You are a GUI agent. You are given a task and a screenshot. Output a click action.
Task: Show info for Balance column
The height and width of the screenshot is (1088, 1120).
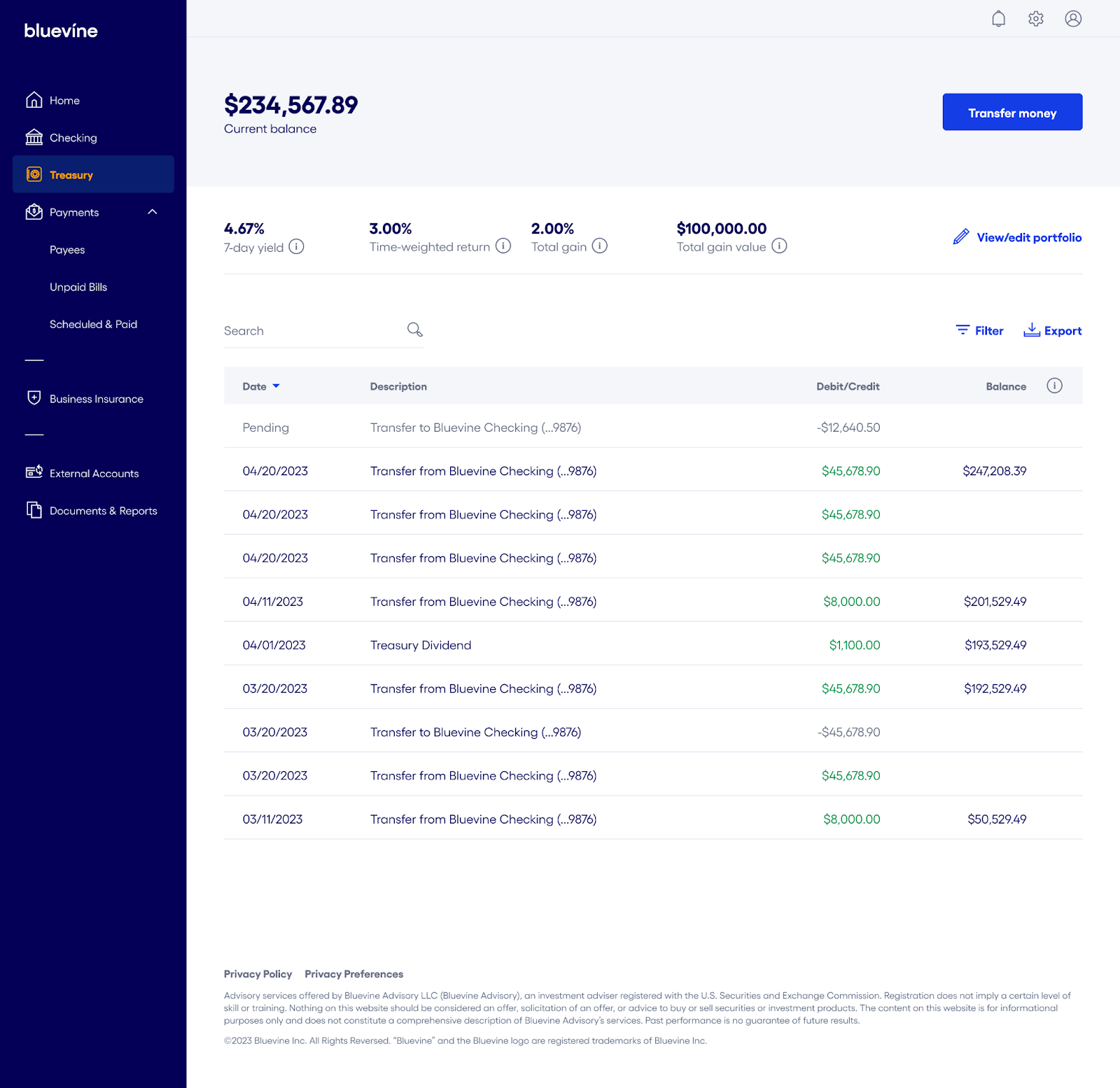1055,386
